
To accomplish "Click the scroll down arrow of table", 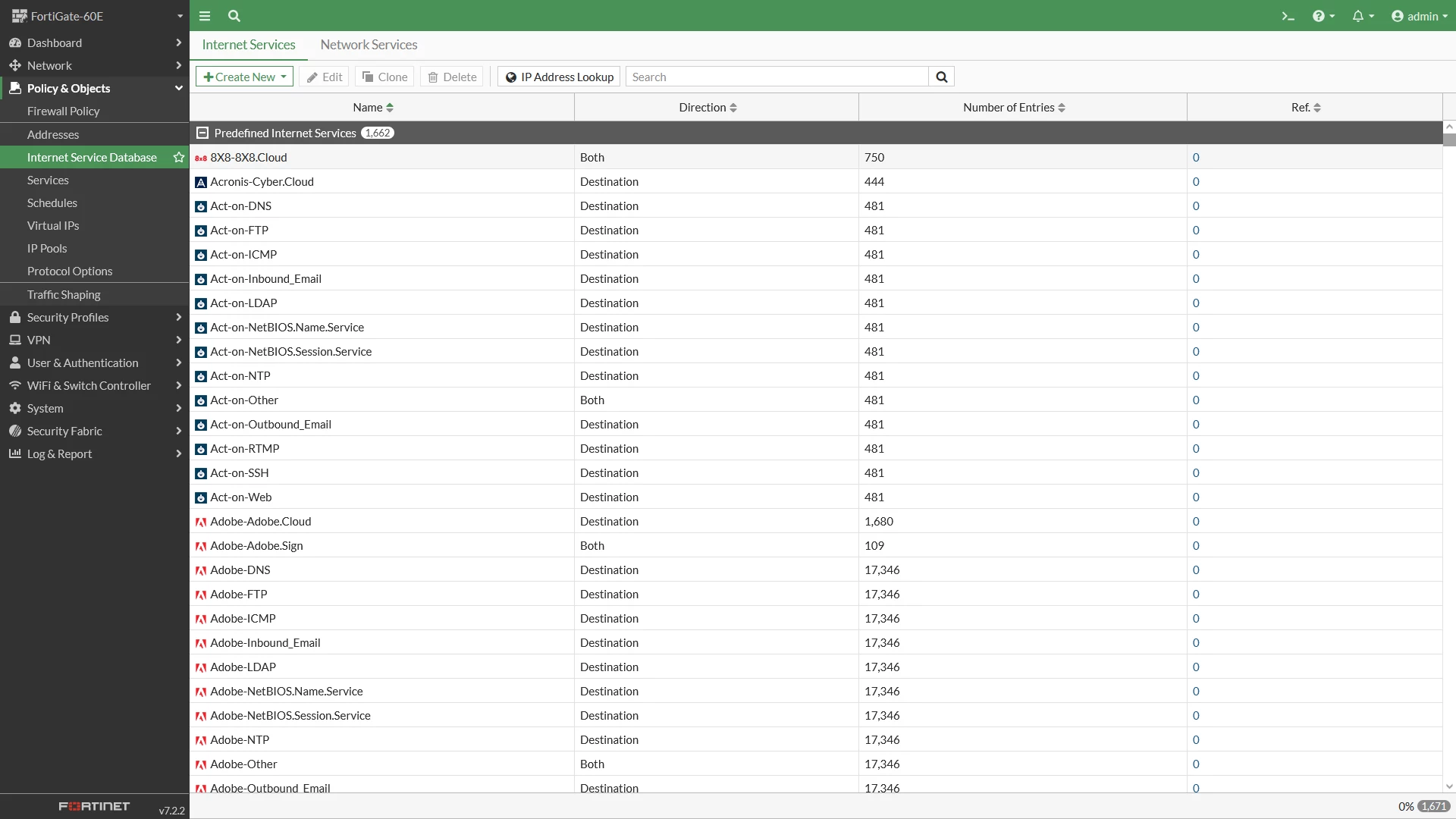I will 1449,787.
